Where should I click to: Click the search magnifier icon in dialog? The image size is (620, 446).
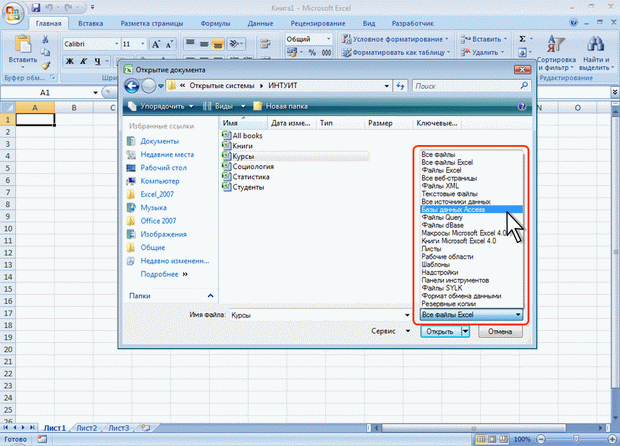click(524, 85)
